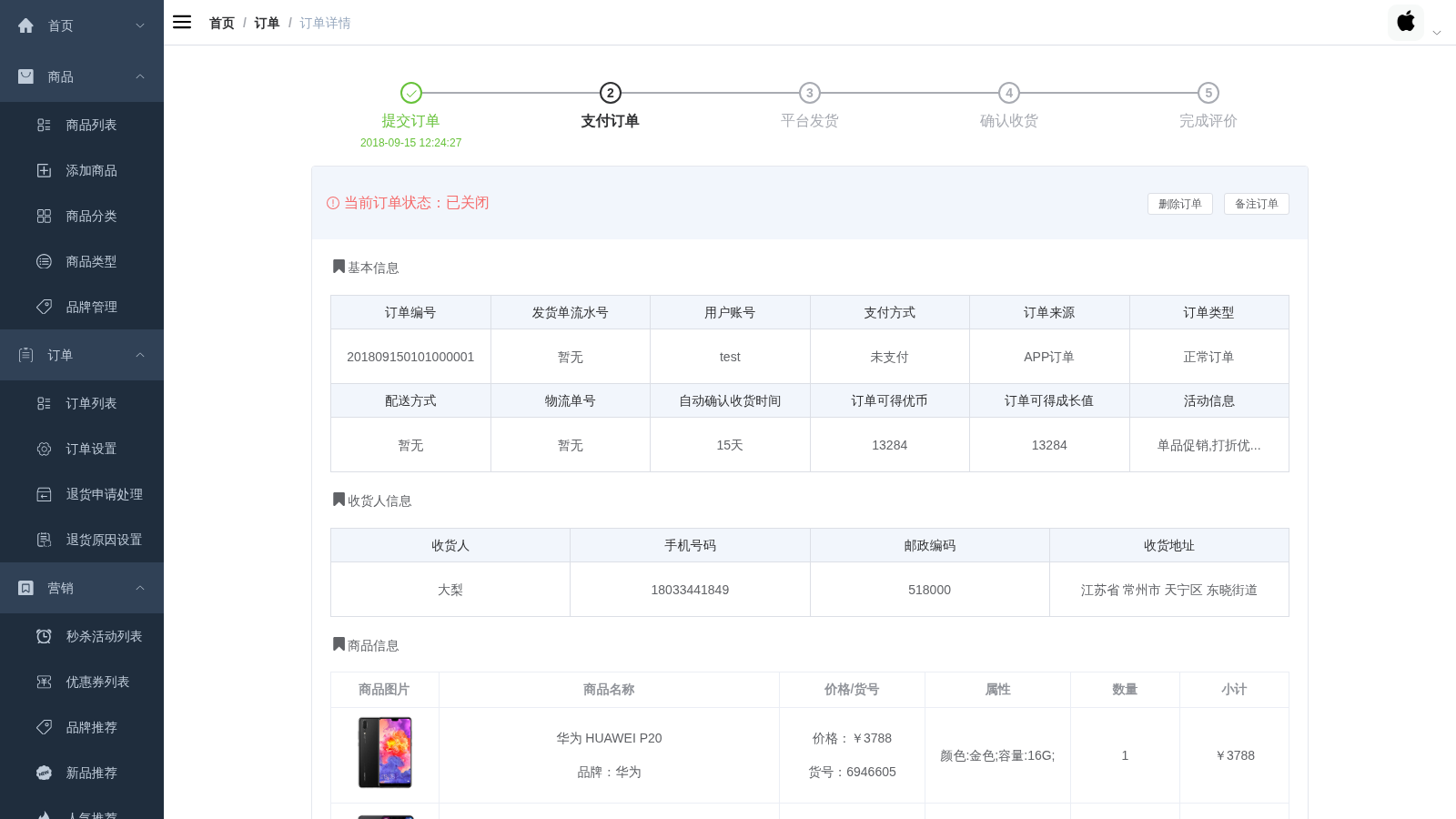Click activity info 单品促销,打折优...
This screenshot has height=819, width=1456.
(x=1208, y=445)
